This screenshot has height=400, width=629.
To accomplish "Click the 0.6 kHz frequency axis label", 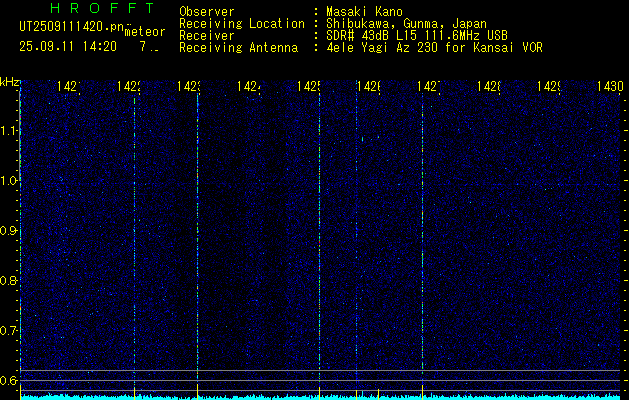I will (x=9, y=380).
